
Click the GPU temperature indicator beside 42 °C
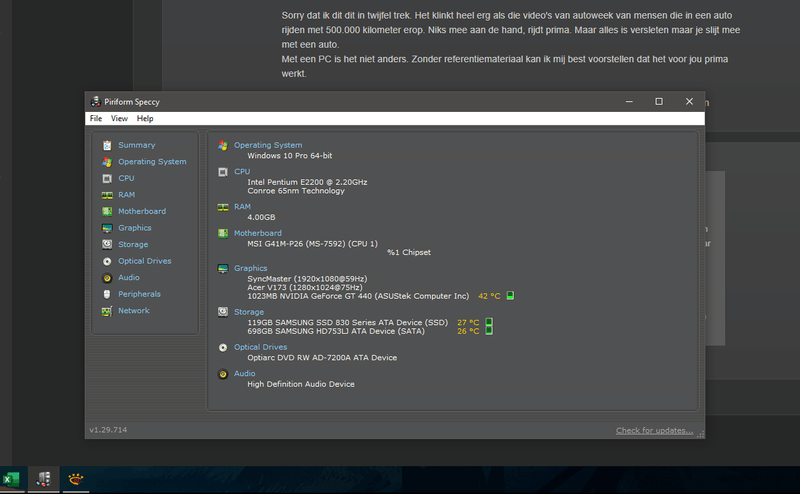(x=510, y=295)
